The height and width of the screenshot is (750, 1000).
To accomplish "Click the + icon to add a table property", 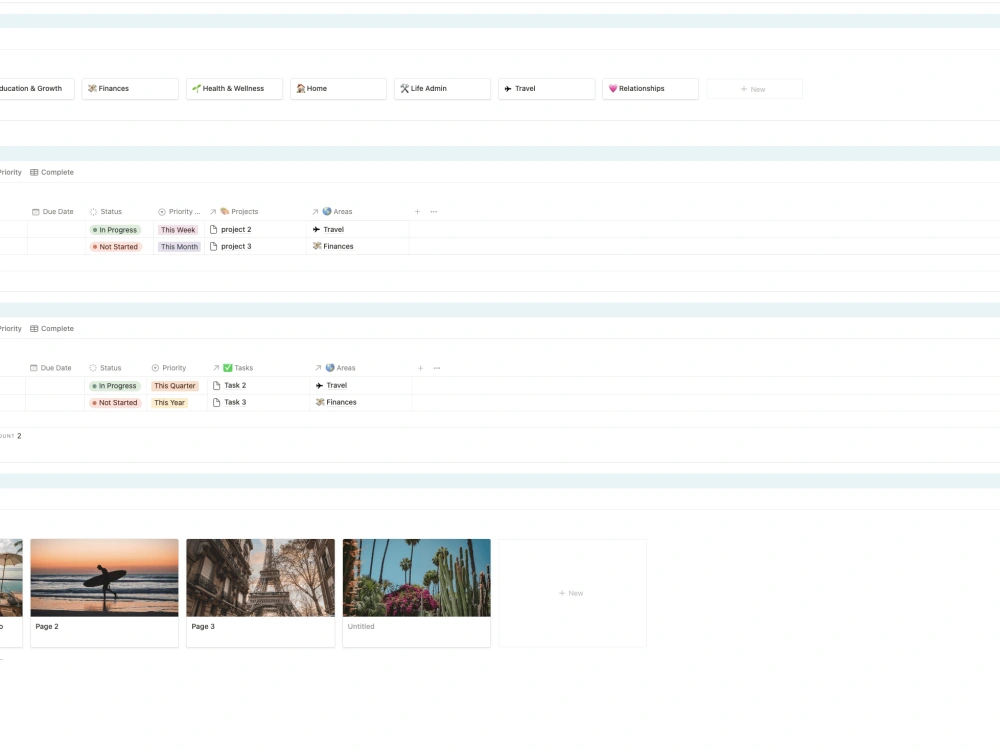I will click(x=418, y=211).
